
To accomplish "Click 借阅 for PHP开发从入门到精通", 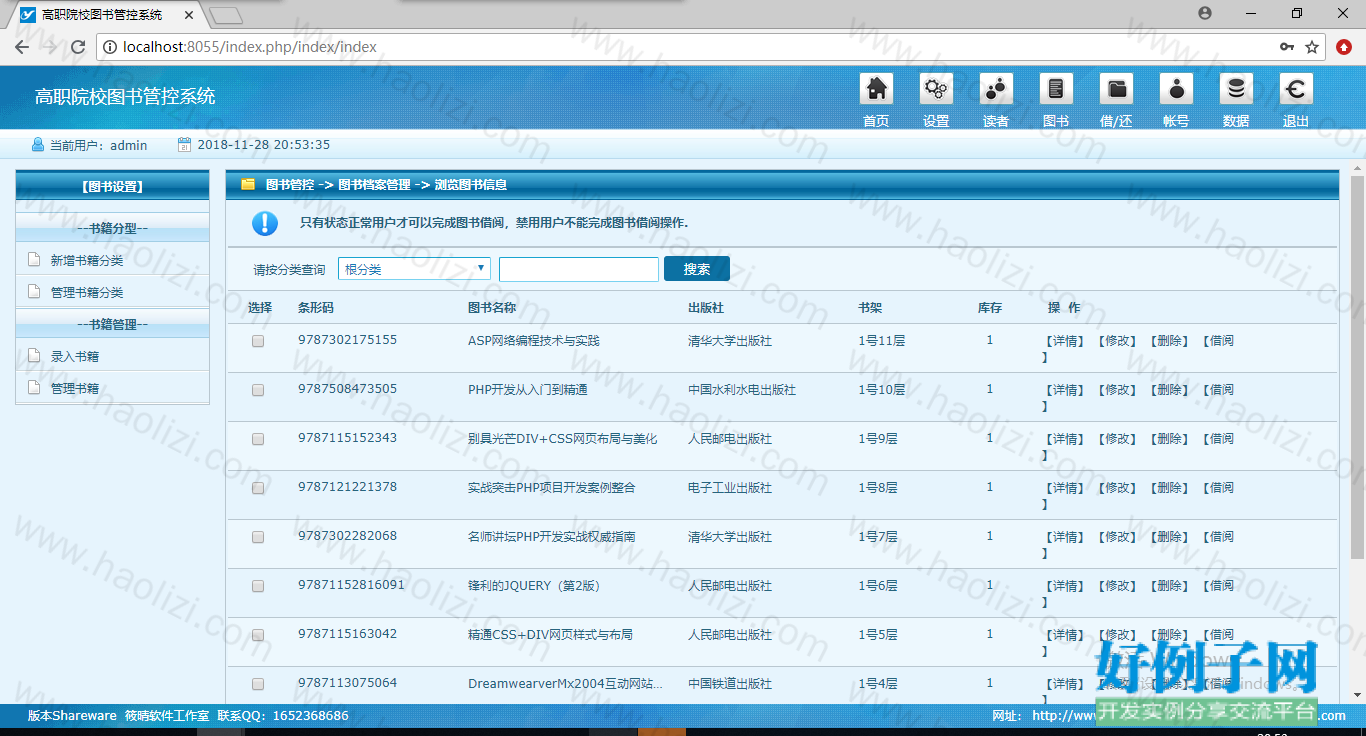I will pyautogui.click(x=1217, y=389).
